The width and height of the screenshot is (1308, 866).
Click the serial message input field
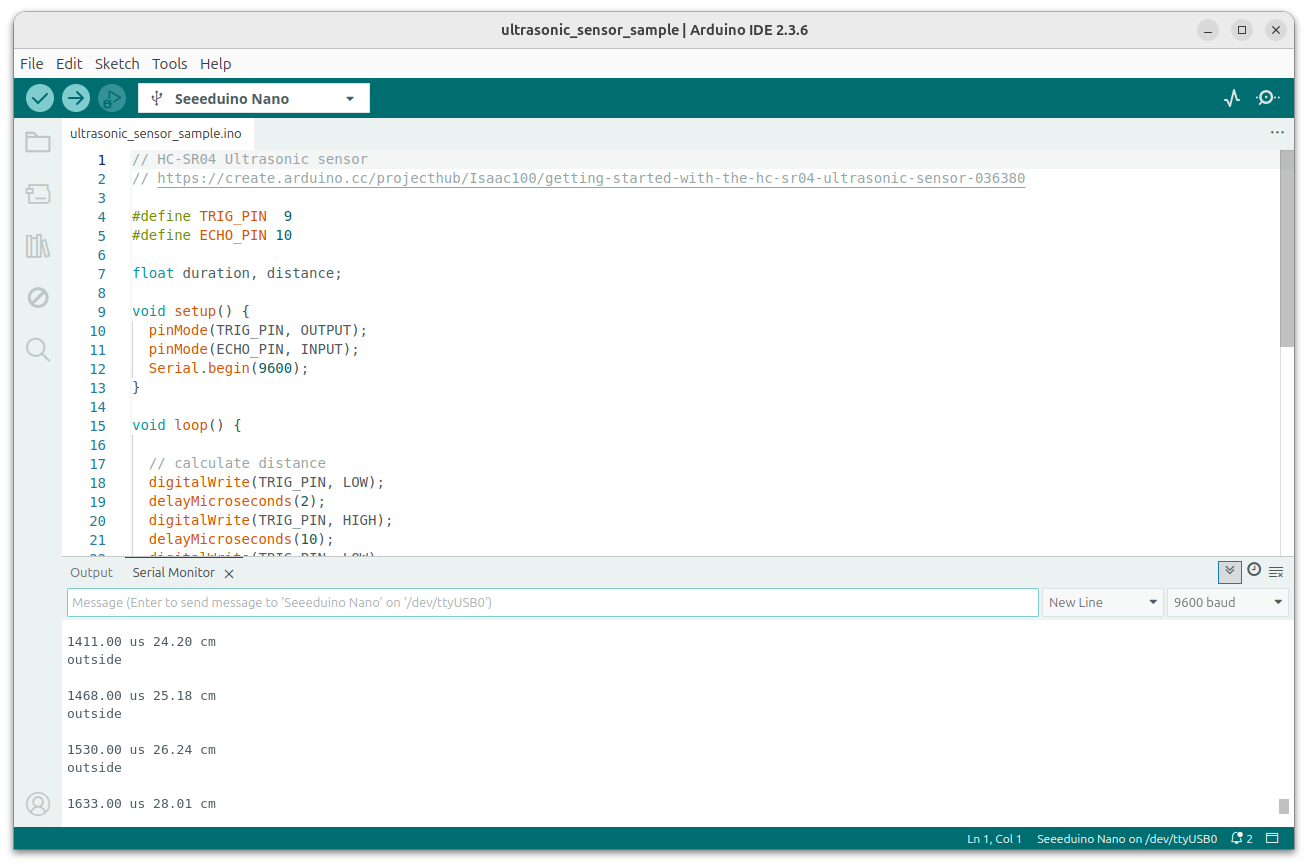(x=550, y=602)
